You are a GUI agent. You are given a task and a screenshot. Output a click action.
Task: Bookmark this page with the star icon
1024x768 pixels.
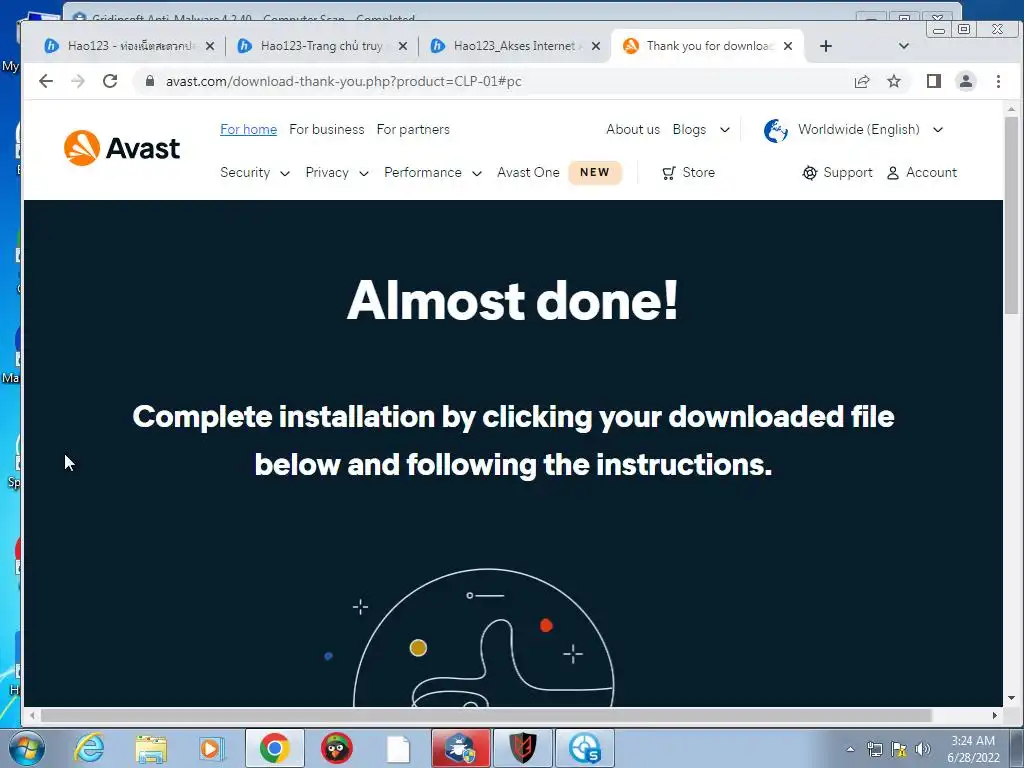click(x=893, y=81)
